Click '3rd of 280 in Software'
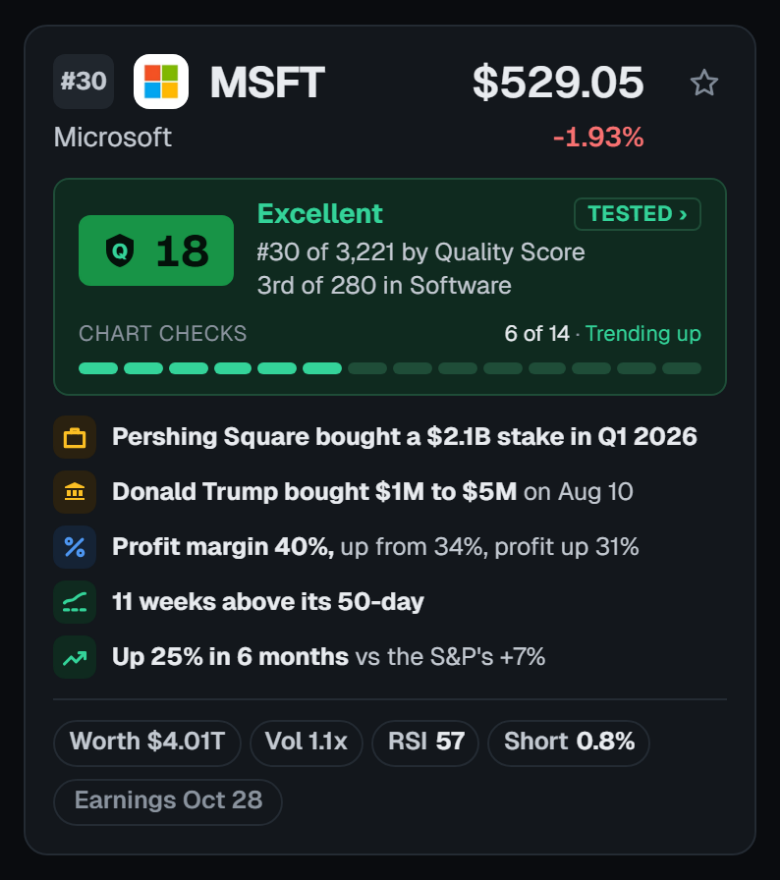This screenshot has height=880, width=780. pyautogui.click(x=384, y=285)
